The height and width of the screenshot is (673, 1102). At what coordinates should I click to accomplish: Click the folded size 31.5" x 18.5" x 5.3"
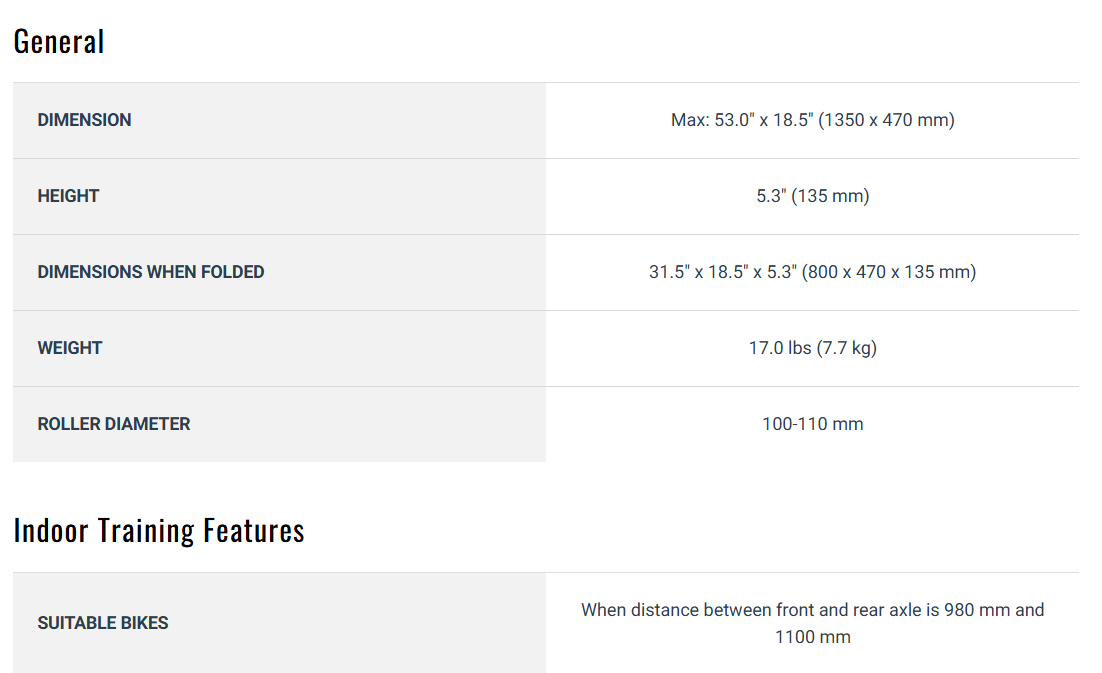click(723, 272)
